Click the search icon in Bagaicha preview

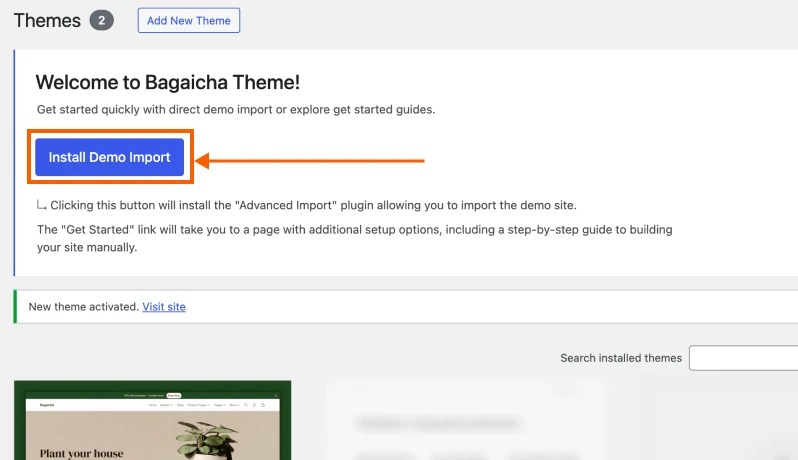[246, 405]
